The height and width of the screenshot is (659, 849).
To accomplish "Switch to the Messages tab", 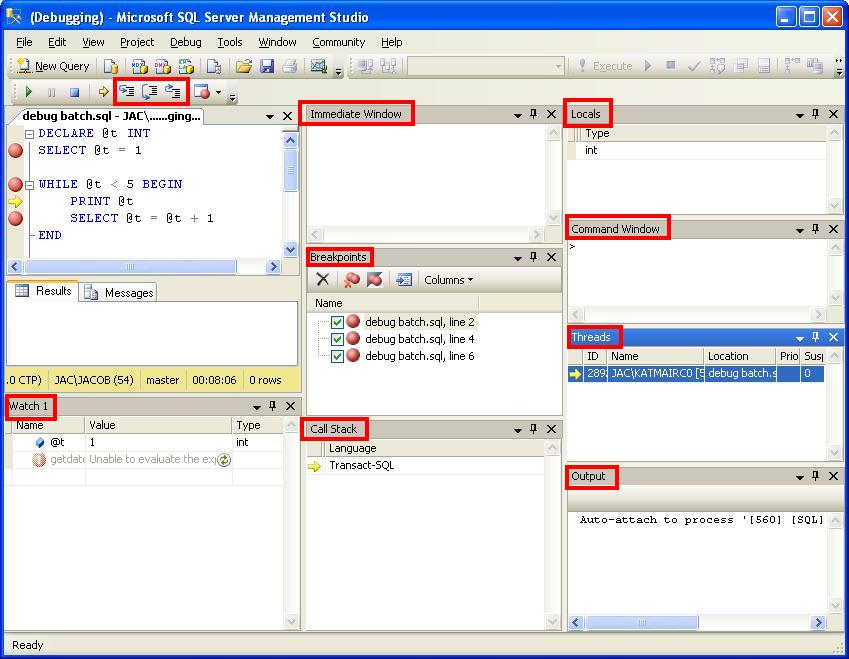I will (118, 293).
